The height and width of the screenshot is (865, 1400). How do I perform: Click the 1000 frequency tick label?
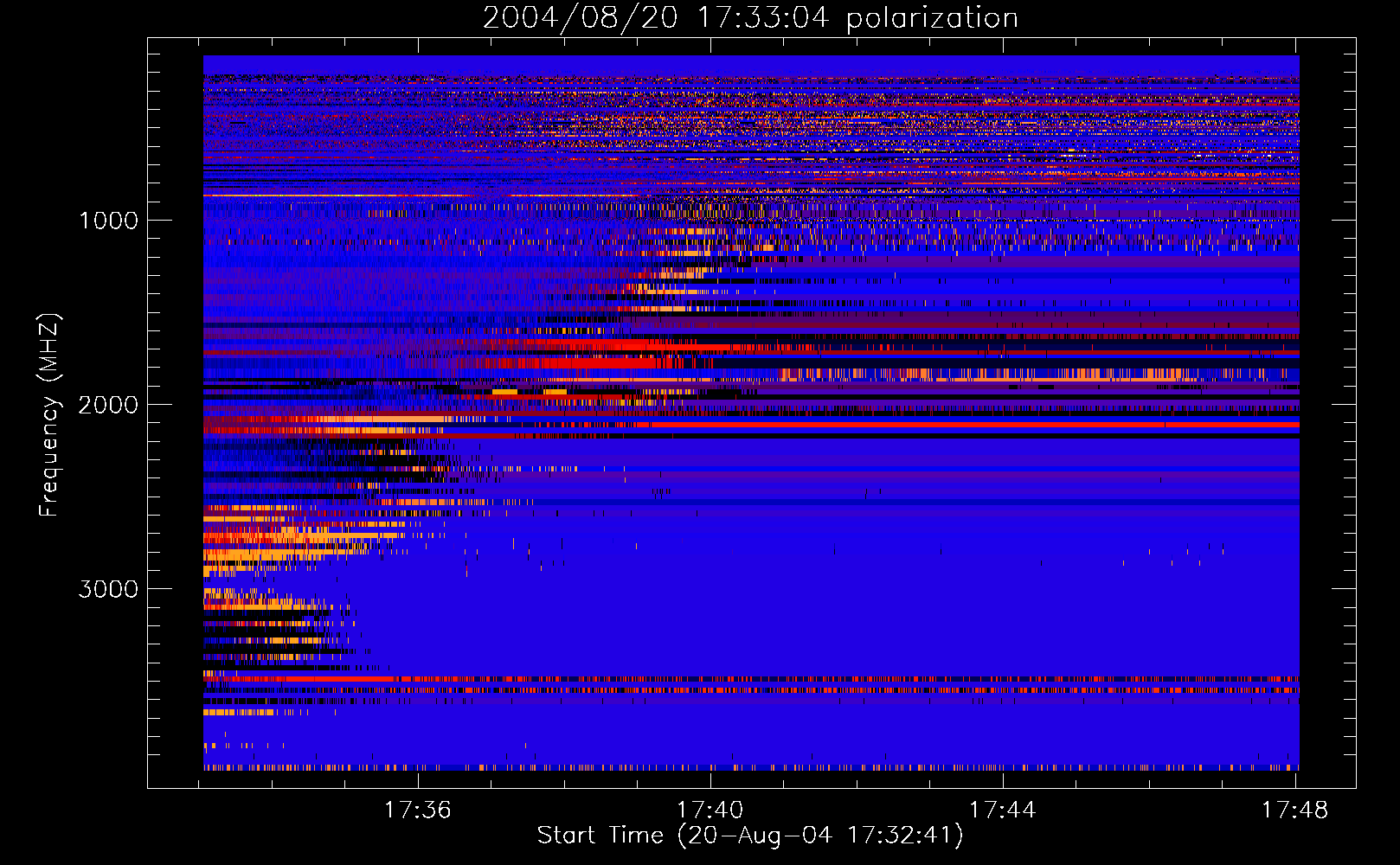[x=109, y=221]
